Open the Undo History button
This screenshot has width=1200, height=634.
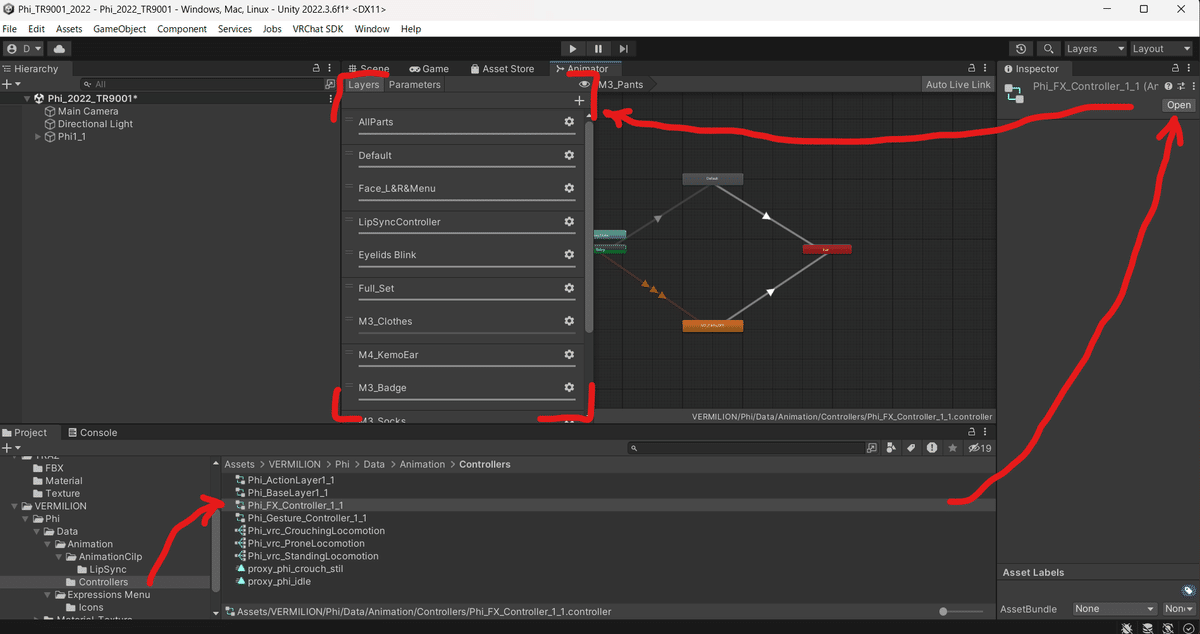(x=1020, y=48)
